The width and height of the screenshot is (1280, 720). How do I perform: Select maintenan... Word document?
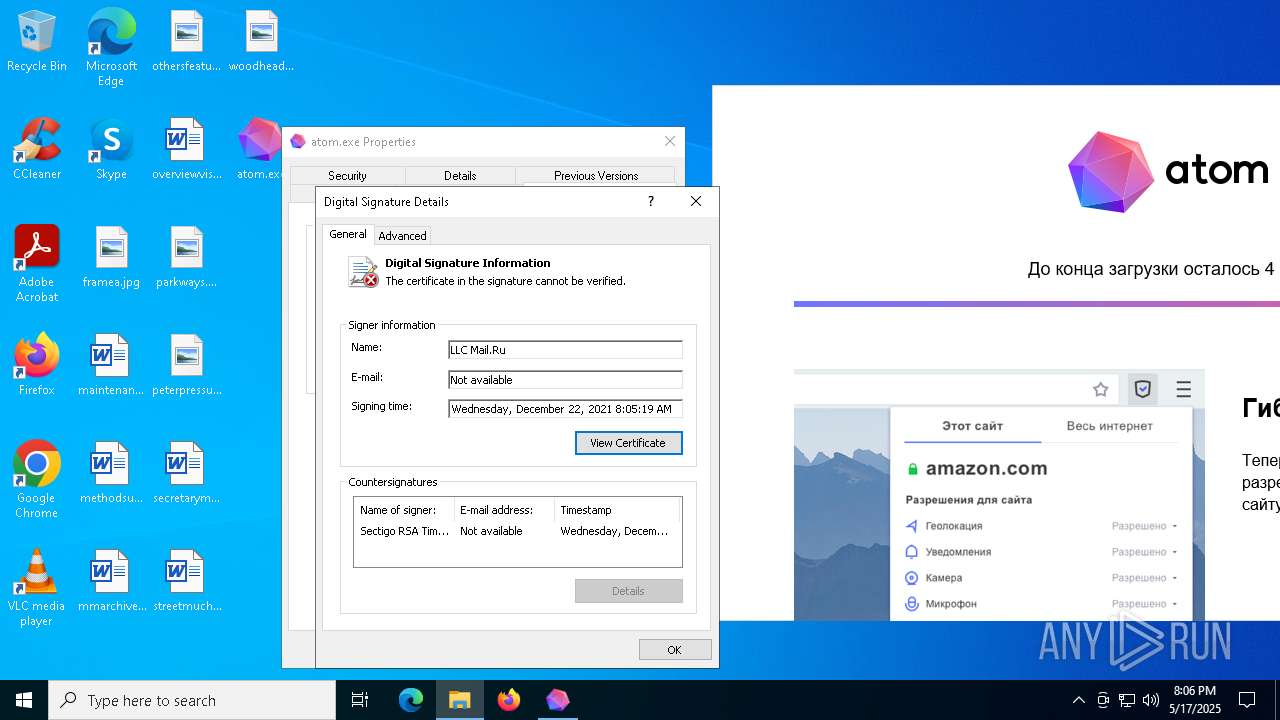[x=111, y=365]
